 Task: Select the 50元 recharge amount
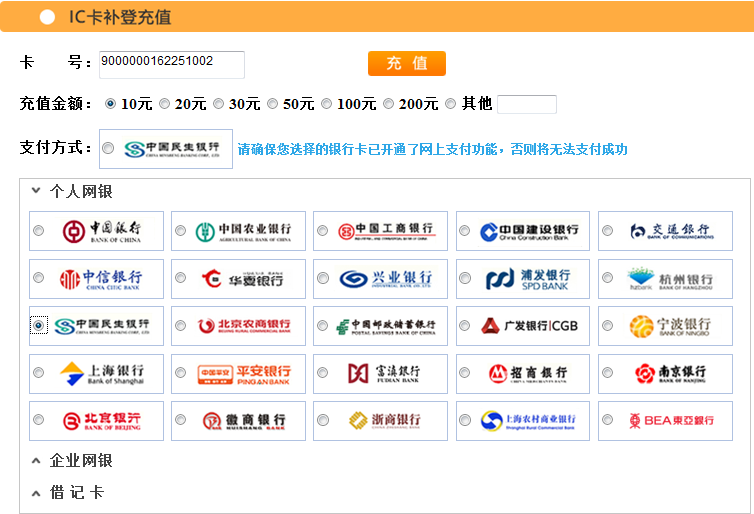[273, 104]
